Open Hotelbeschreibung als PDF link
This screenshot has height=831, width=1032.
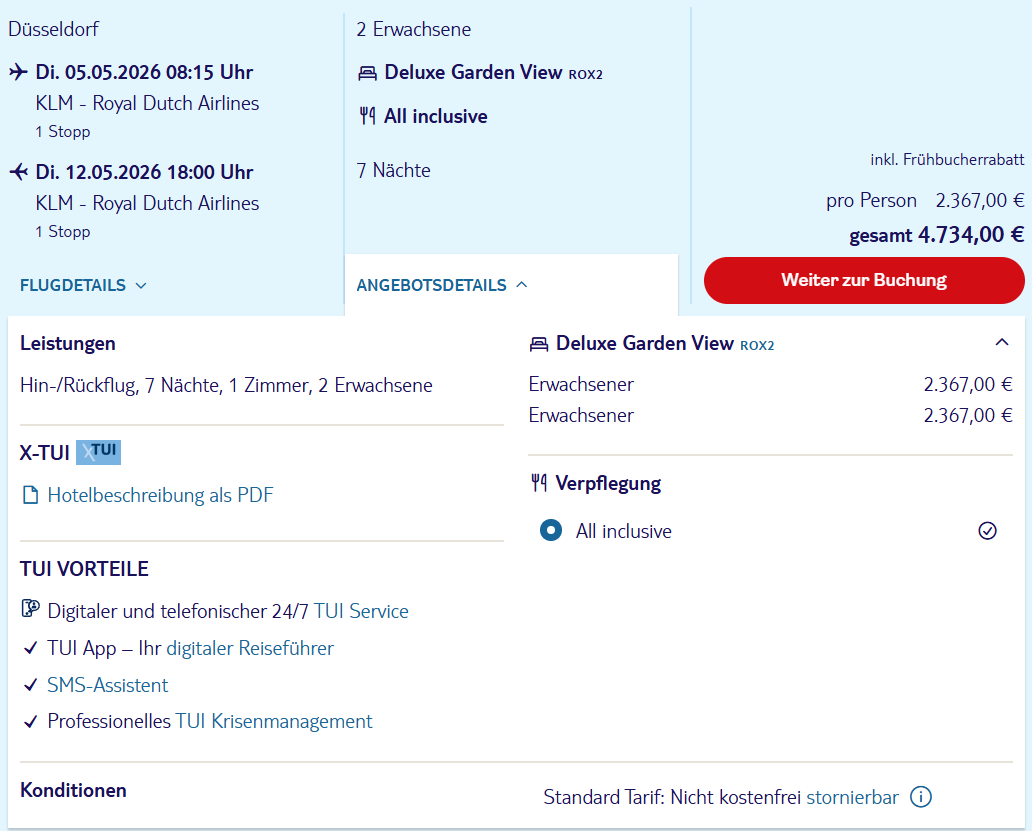tap(160, 495)
